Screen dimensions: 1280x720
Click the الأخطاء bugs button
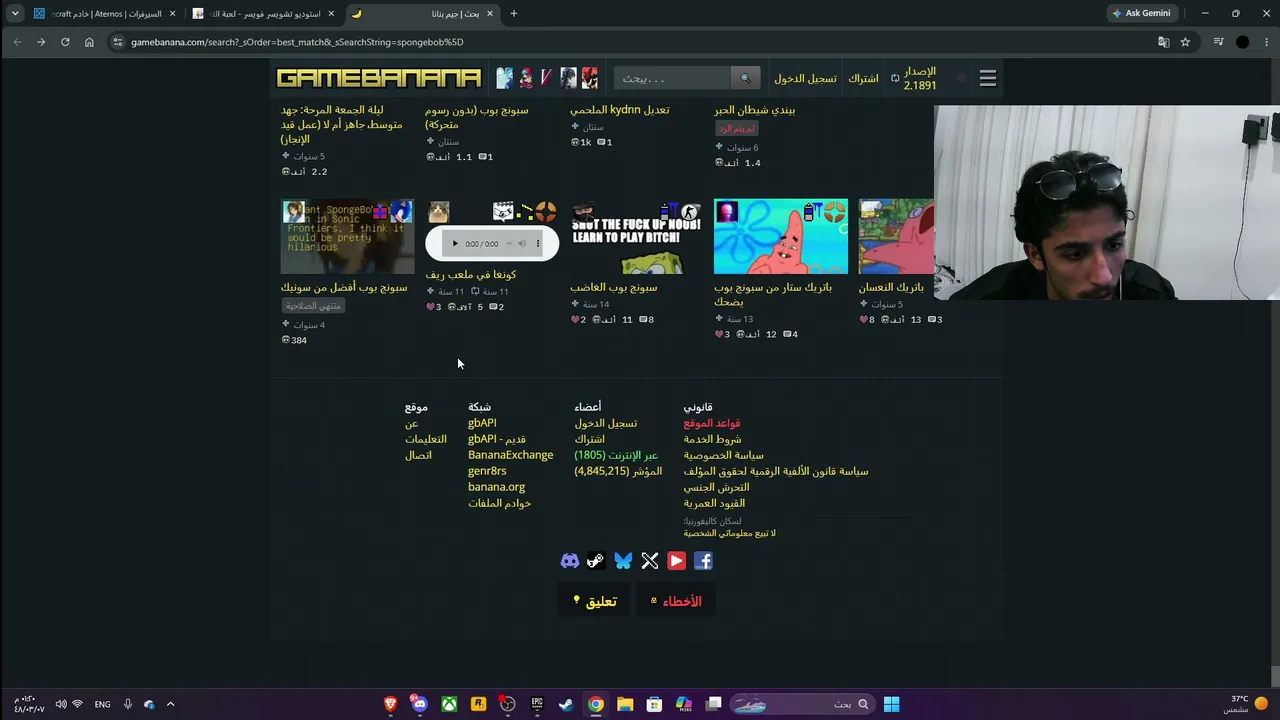676,601
